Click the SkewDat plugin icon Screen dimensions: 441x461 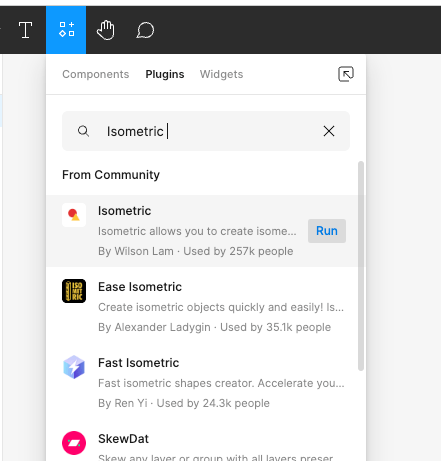point(74,443)
